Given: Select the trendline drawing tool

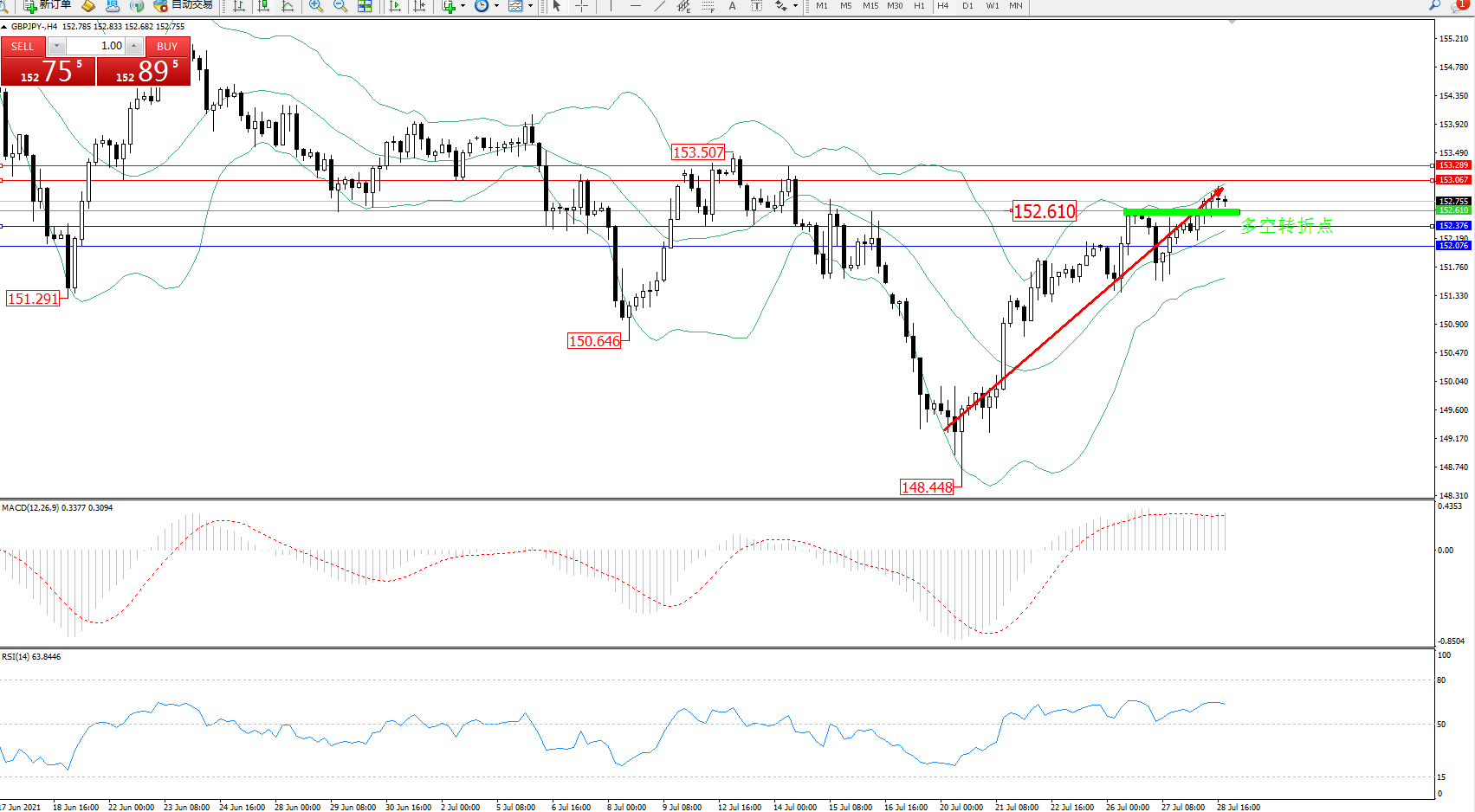Looking at the screenshot, I should (660, 6).
